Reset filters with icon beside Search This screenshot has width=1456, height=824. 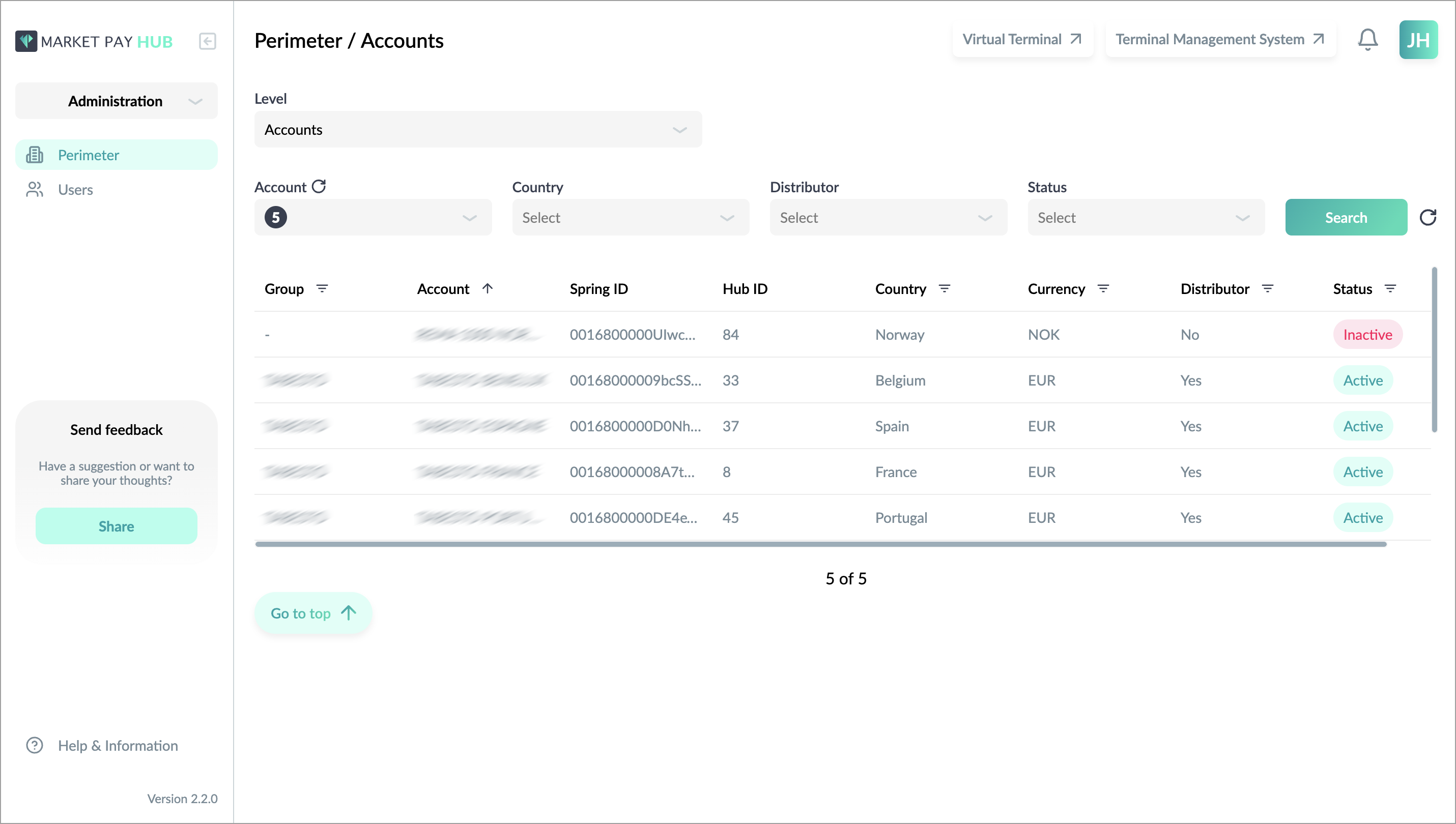tap(1428, 217)
